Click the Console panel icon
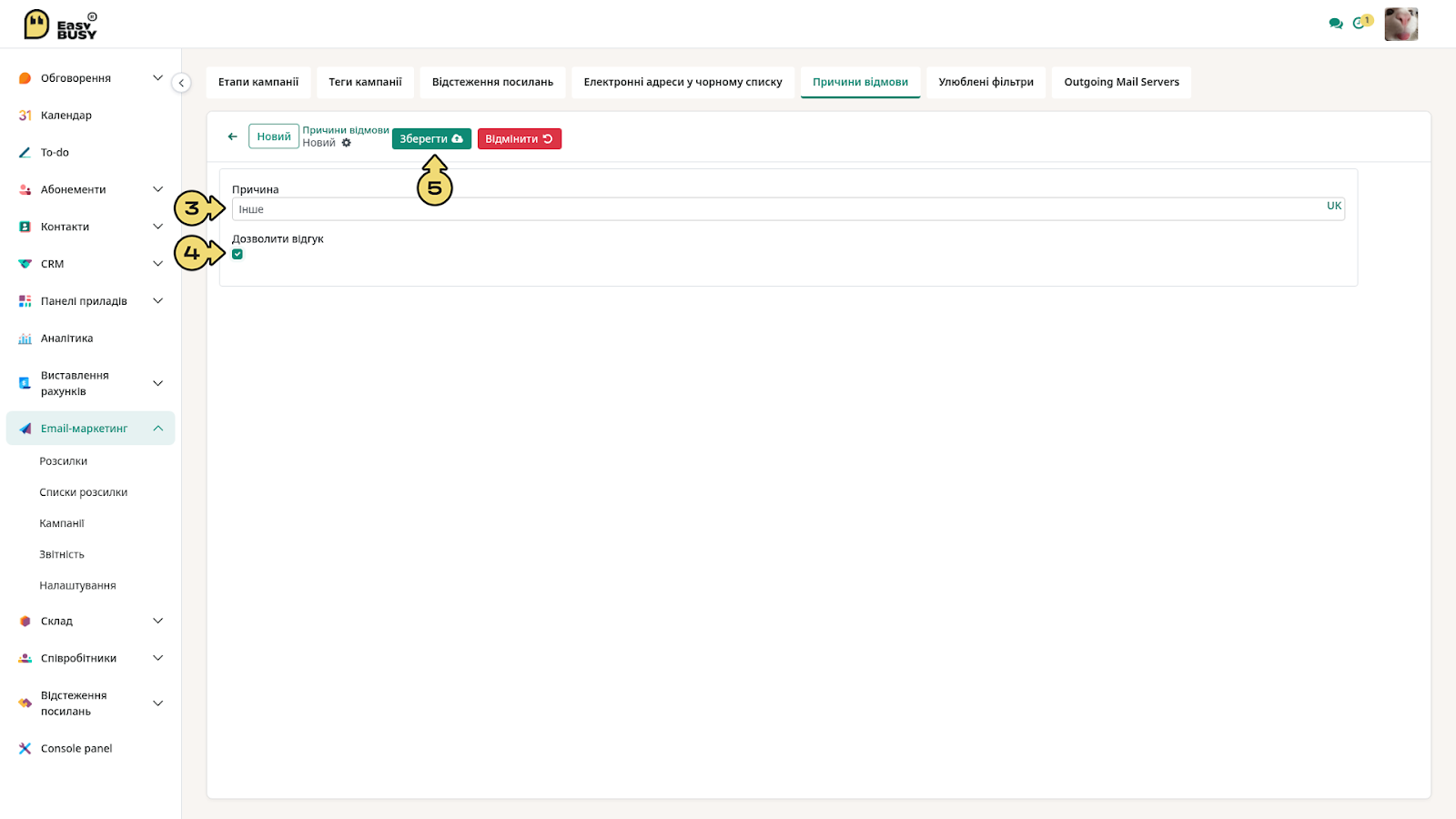This screenshot has height=819, width=1456. click(x=25, y=749)
